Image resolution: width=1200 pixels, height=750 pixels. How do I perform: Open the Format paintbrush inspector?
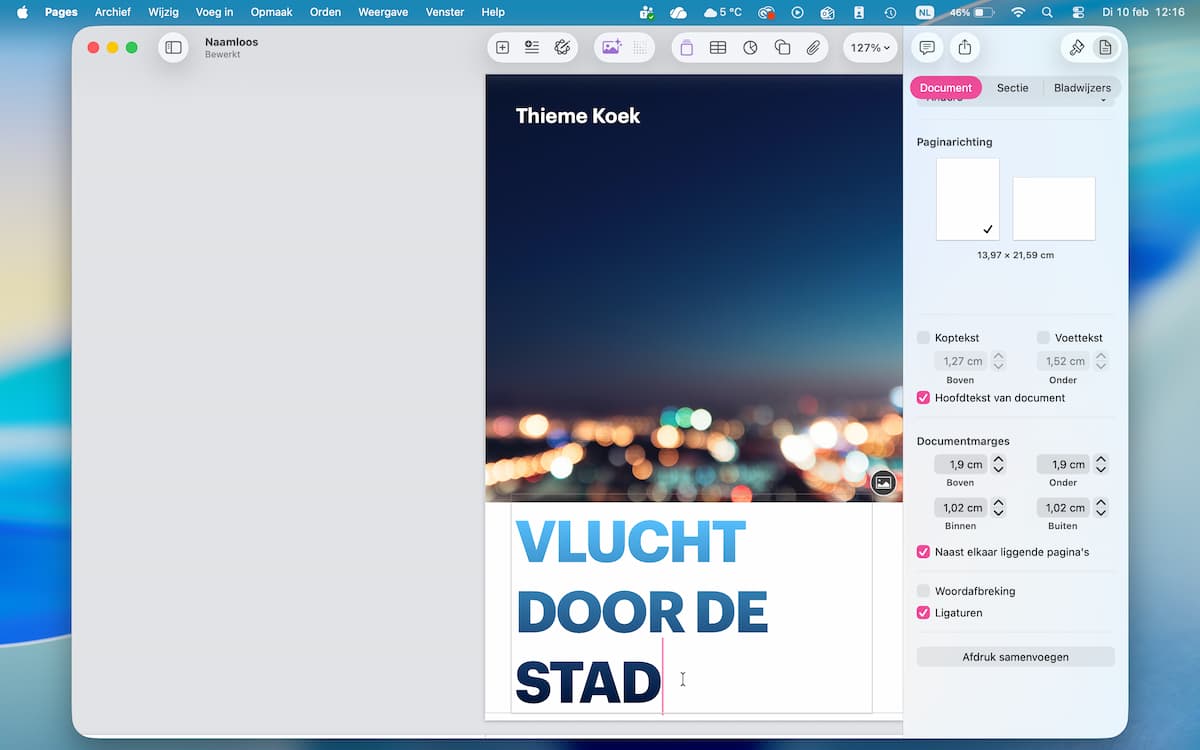[x=1077, y=47]
